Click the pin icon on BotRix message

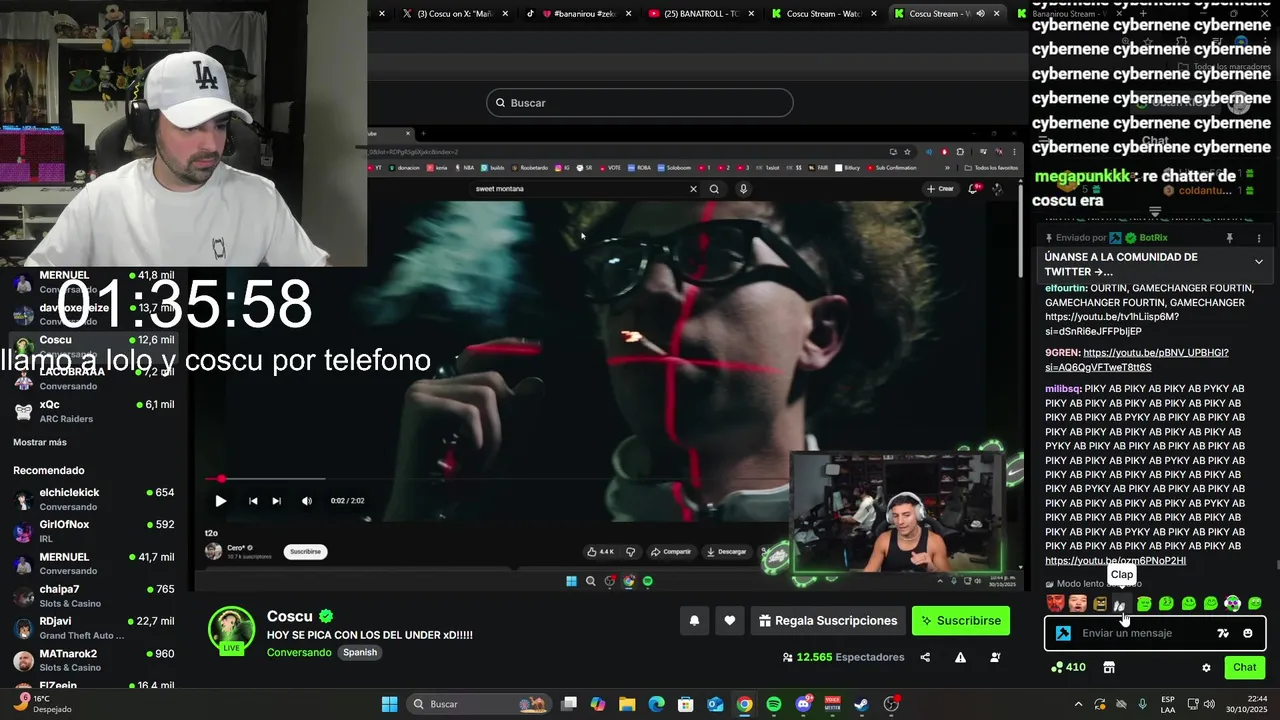click(x=1230, y=238)
